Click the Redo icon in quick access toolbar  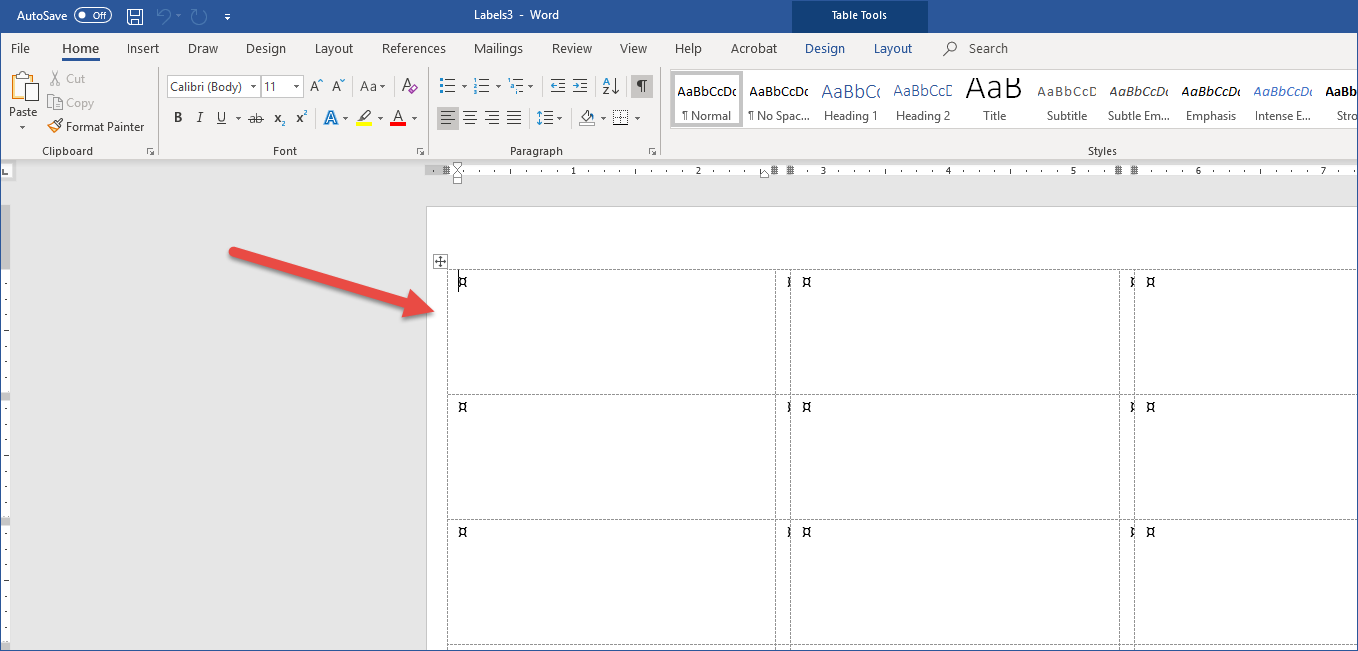tap(198, 16)
